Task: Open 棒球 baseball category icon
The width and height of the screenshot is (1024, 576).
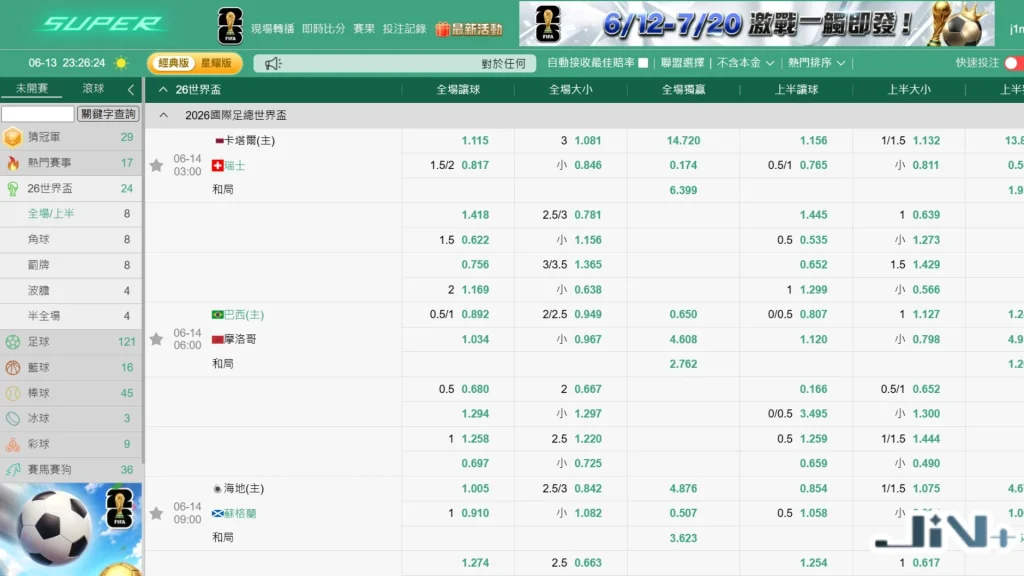Action: tap(12, 392)
